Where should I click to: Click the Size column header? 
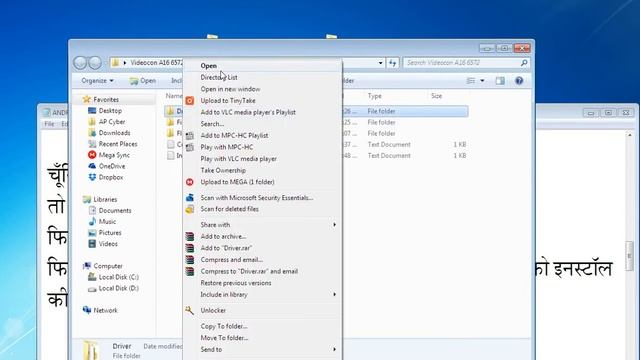(436, 96)
